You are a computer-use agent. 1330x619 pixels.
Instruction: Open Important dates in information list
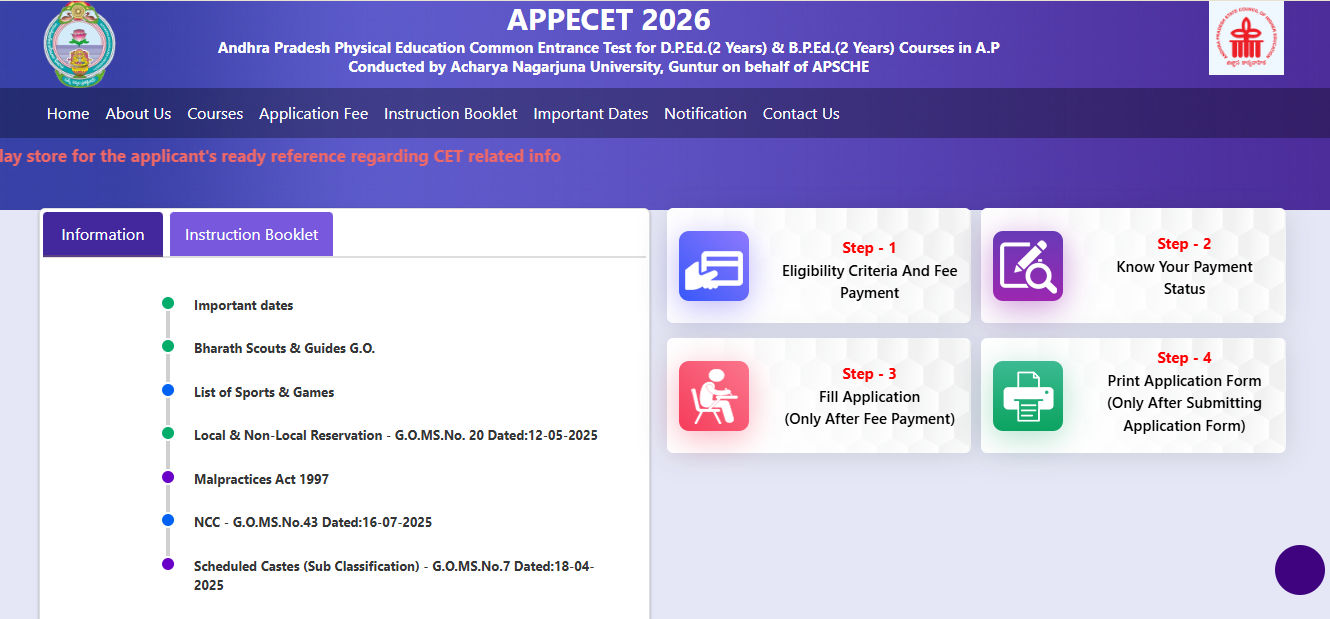coord(244,305)
